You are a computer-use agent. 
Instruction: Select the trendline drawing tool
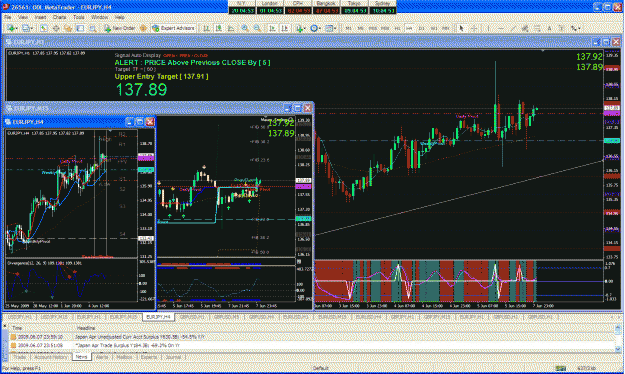point(513,28)
